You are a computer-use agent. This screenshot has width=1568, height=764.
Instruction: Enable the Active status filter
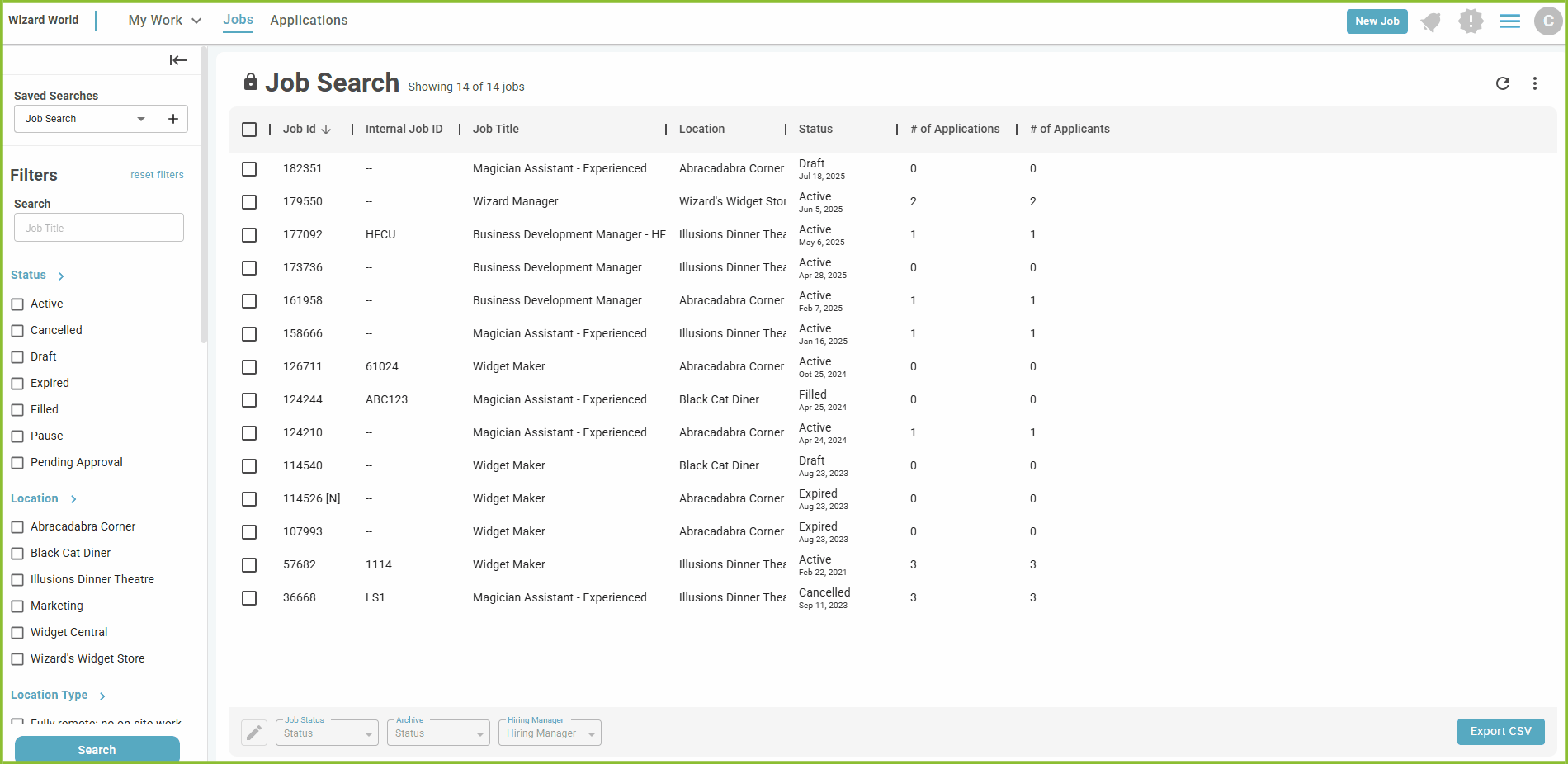18,304
